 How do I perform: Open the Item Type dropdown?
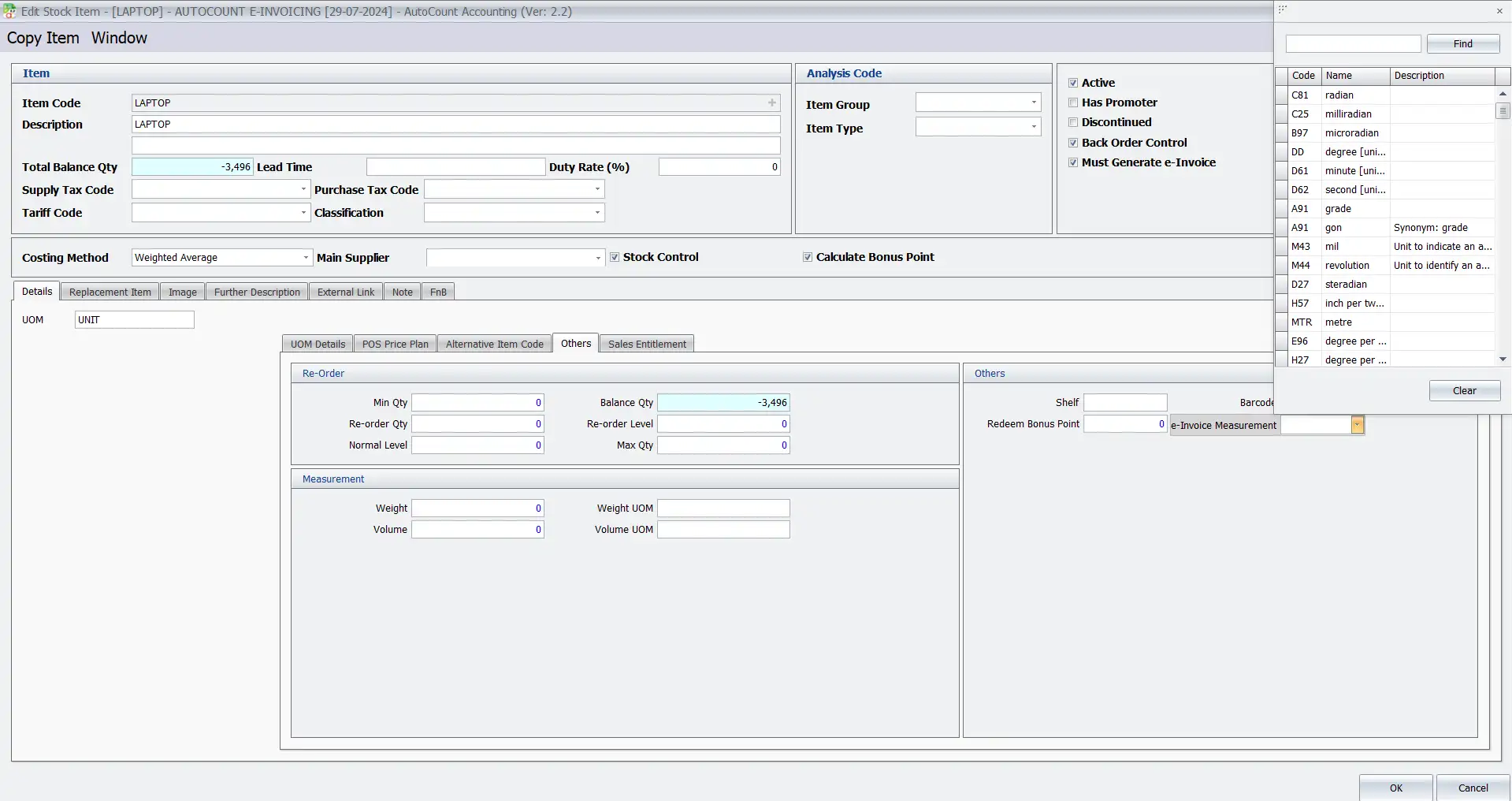click(x=1033, y=126)
